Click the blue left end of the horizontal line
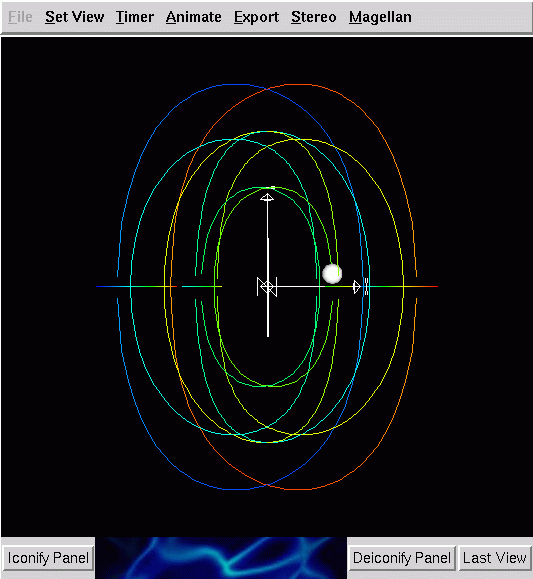This screenshot has width=533, height=579. point(105,286)
